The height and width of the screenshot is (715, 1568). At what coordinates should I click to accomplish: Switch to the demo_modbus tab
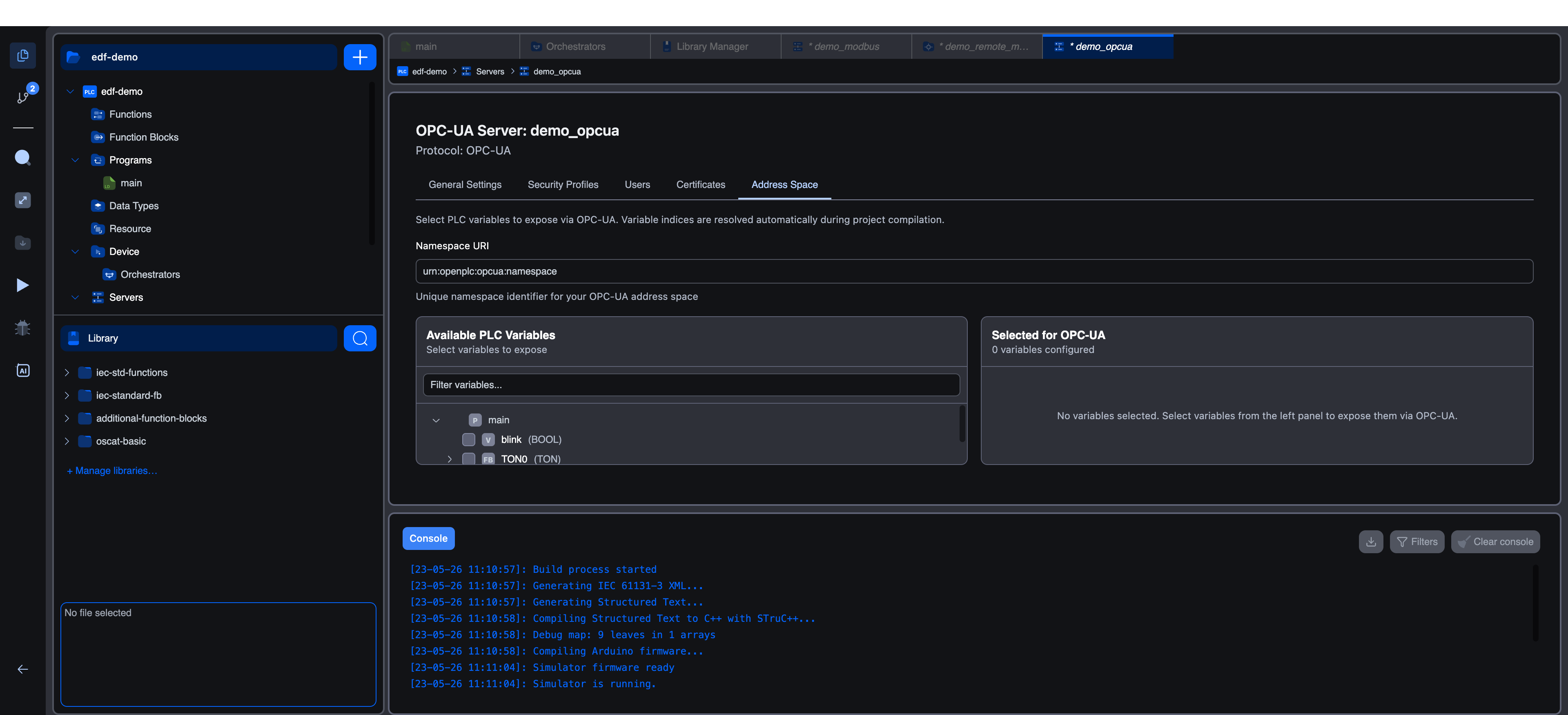coord(847,47)
